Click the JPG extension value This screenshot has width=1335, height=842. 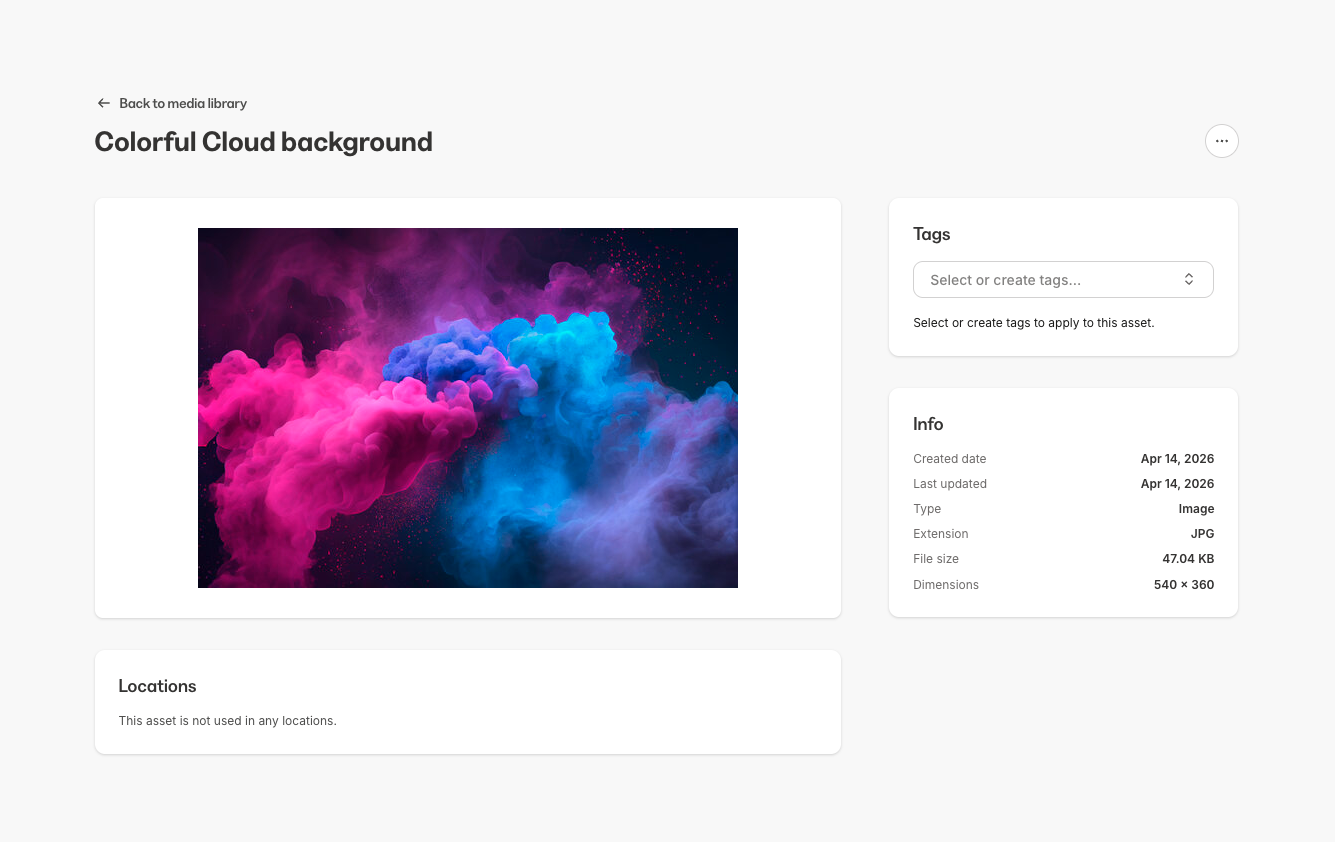(x=1202, y=533)
